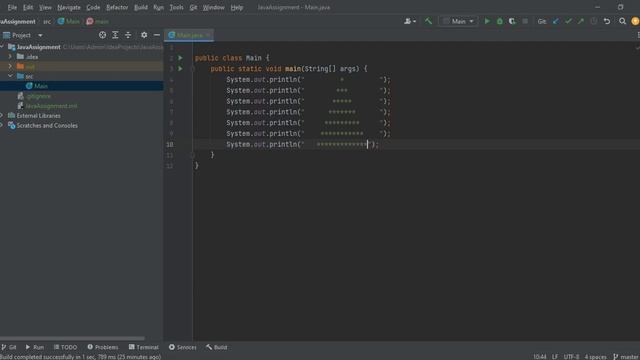Screen dimensions: 640x360
Task: Open the Main run configuration dropdown
Action: point(458,21)
